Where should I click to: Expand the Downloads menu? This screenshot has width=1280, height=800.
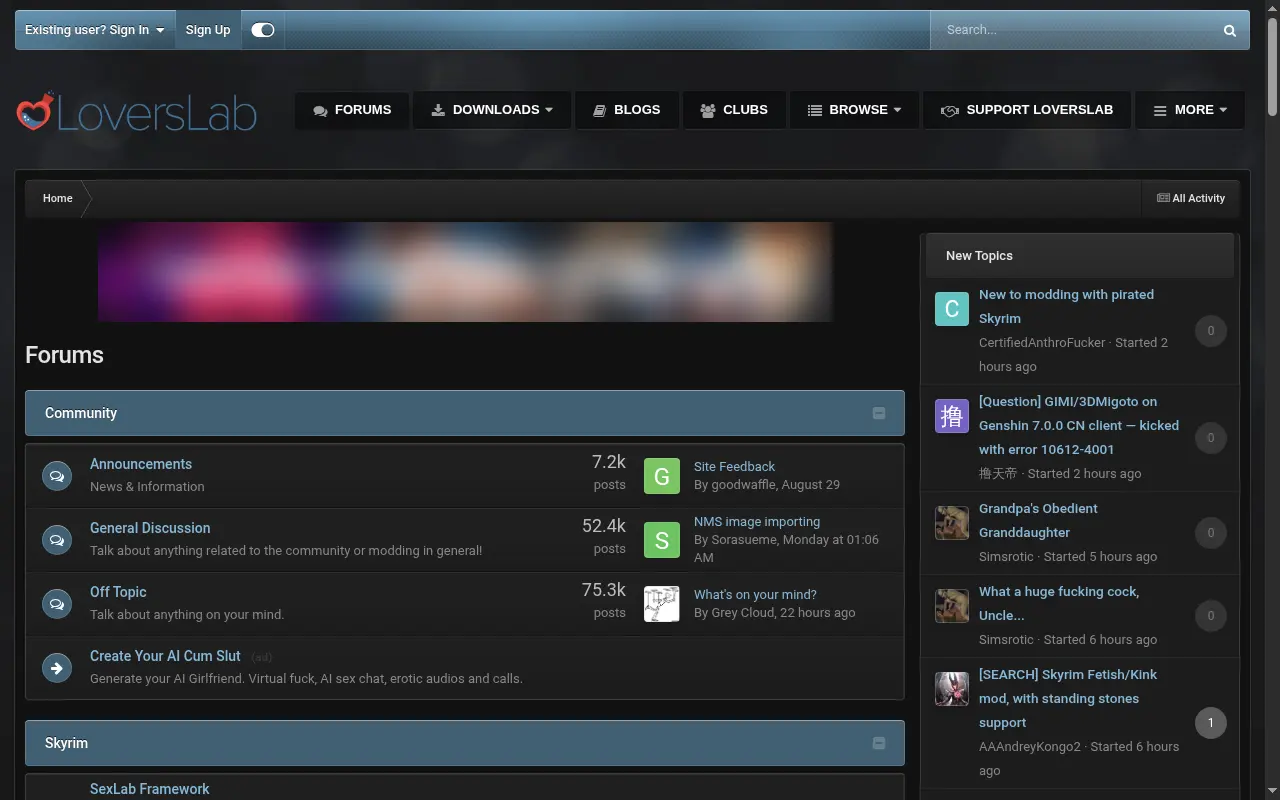pos(492,110)
